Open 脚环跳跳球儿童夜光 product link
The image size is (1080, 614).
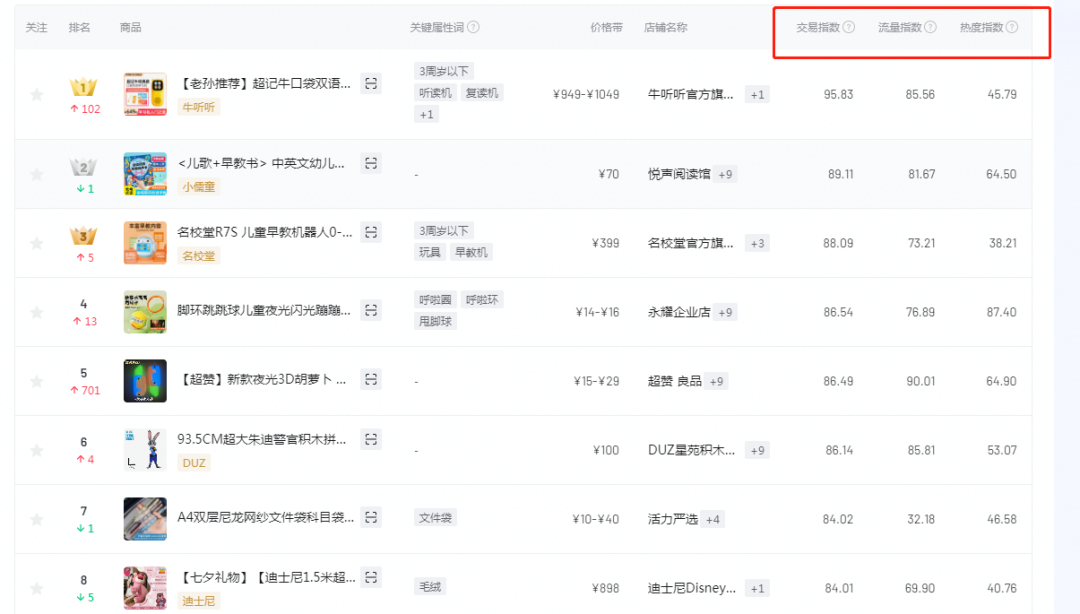[264, 310]
